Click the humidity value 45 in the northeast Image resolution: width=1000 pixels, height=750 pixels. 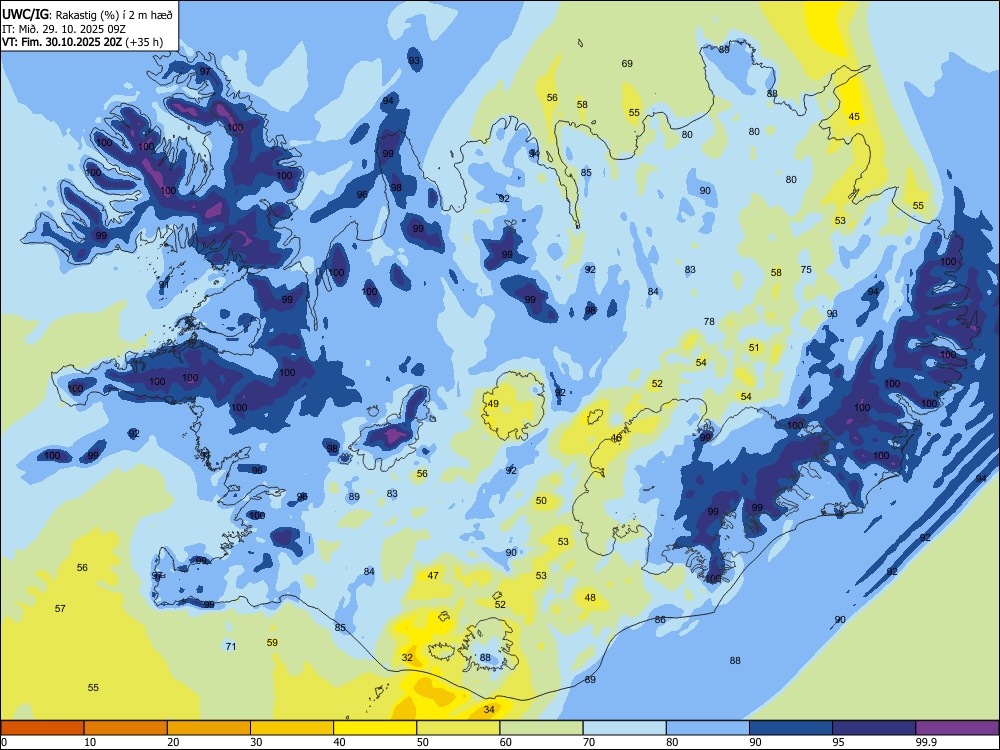coord(854,116)
